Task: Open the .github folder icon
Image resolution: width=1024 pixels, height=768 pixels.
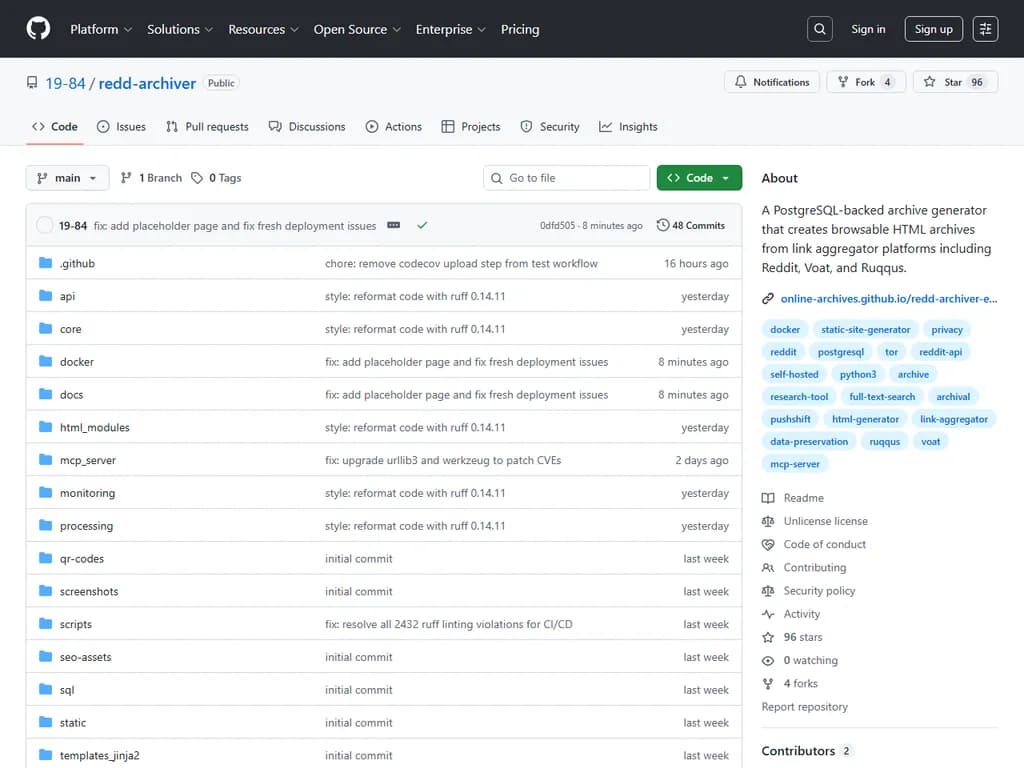Action: coord(45,263)
